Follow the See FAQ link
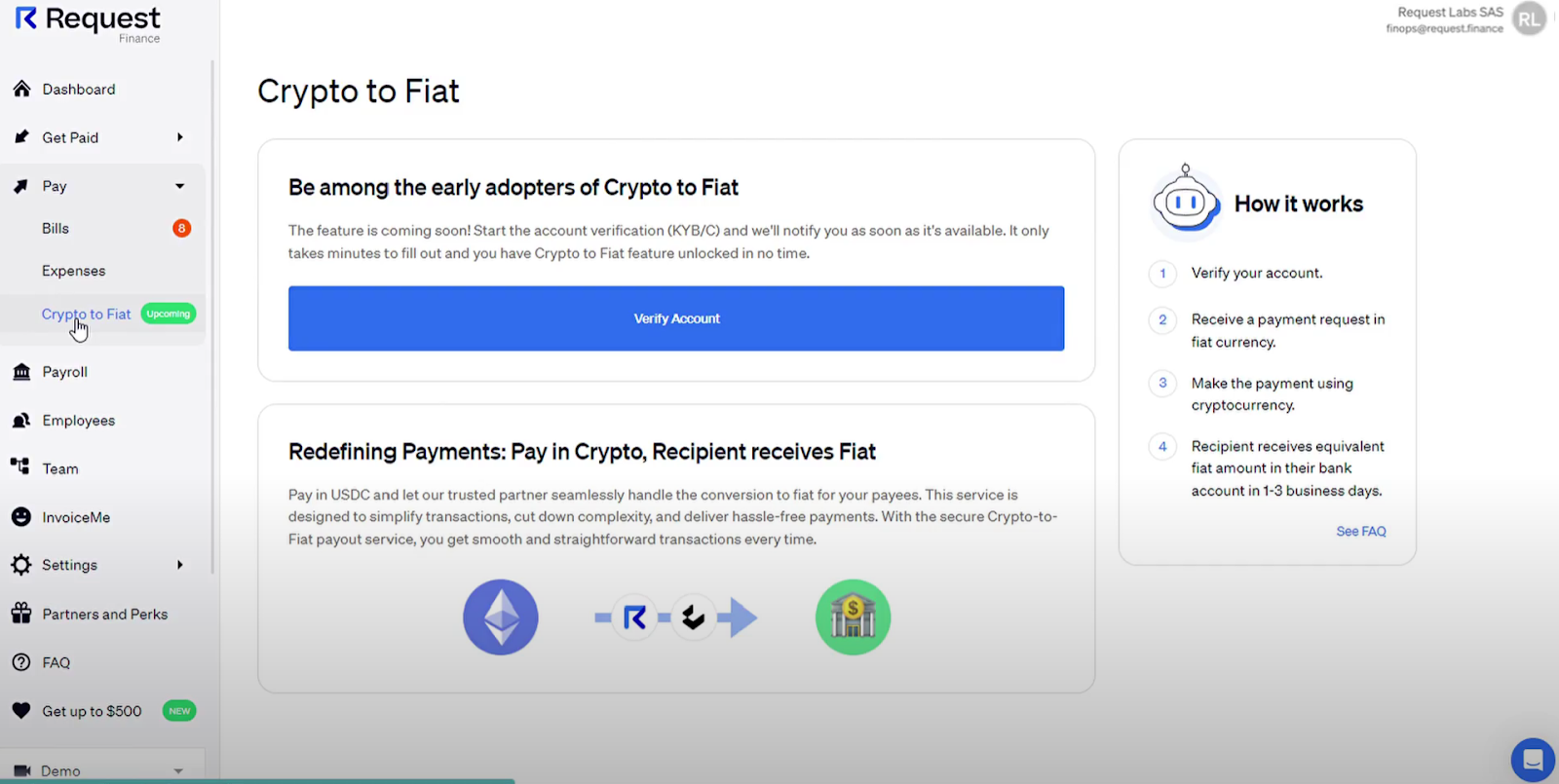 coord(1361,531)
